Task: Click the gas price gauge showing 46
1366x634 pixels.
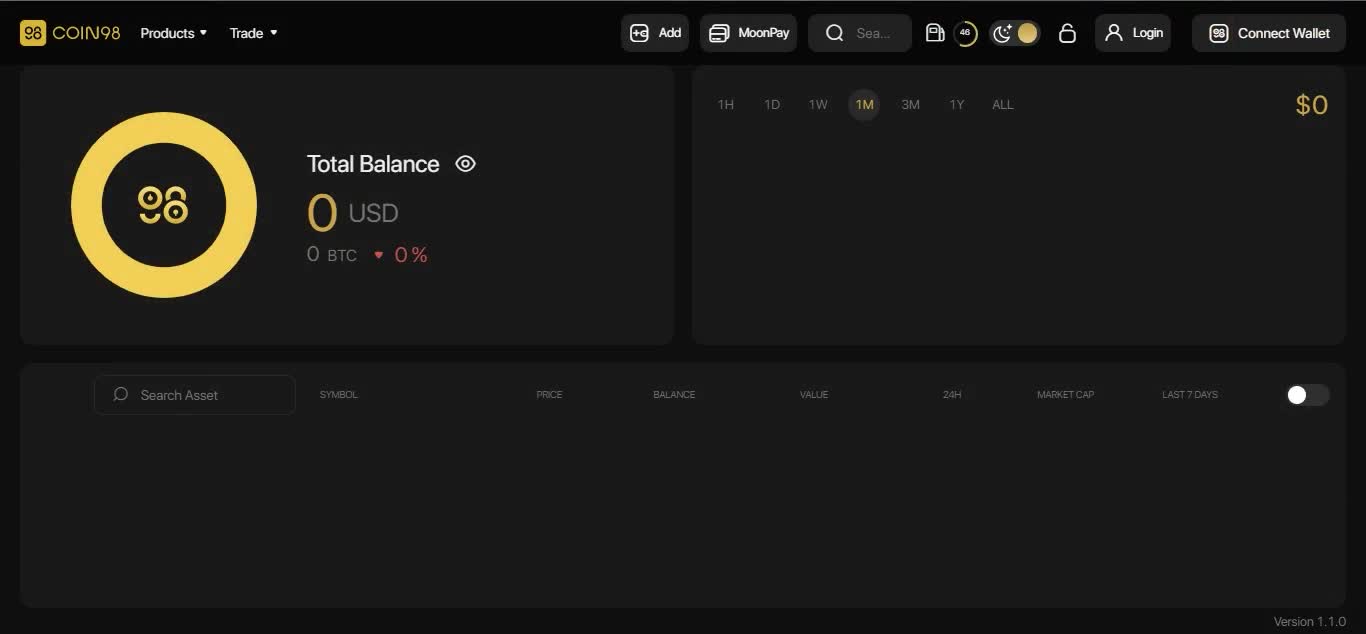Action: tap(965, 33)
